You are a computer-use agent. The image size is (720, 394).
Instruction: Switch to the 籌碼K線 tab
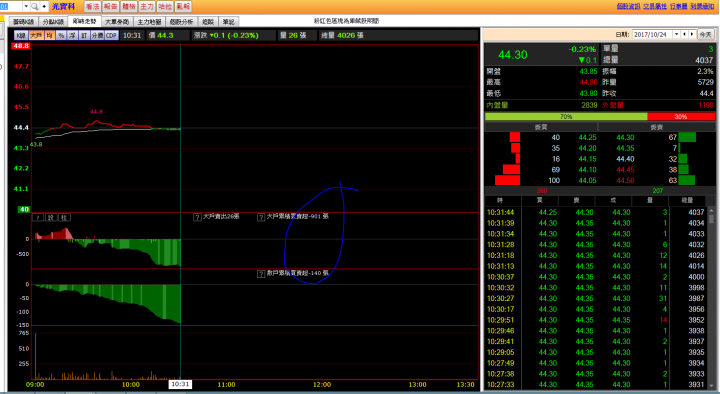23,22
